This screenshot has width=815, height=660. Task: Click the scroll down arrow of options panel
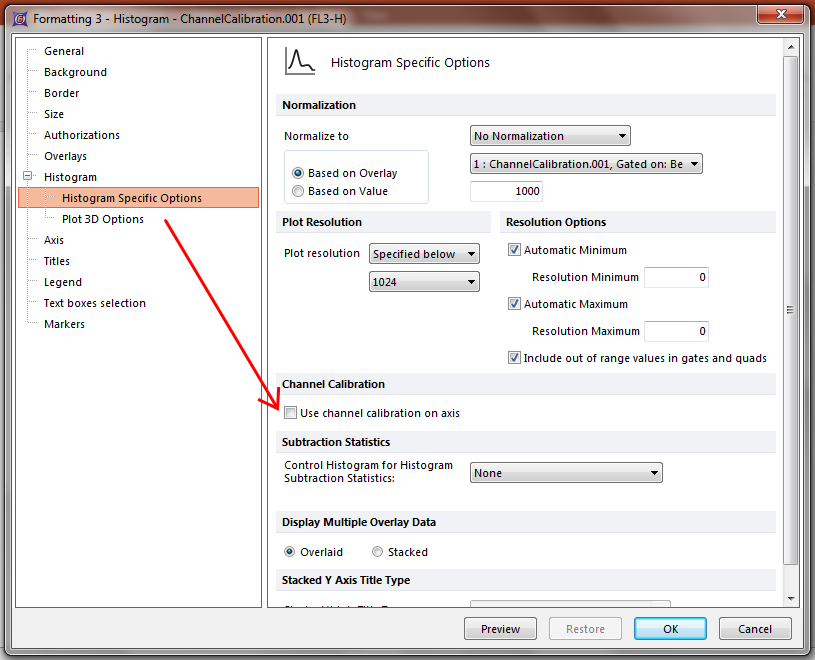coord(791,598)
